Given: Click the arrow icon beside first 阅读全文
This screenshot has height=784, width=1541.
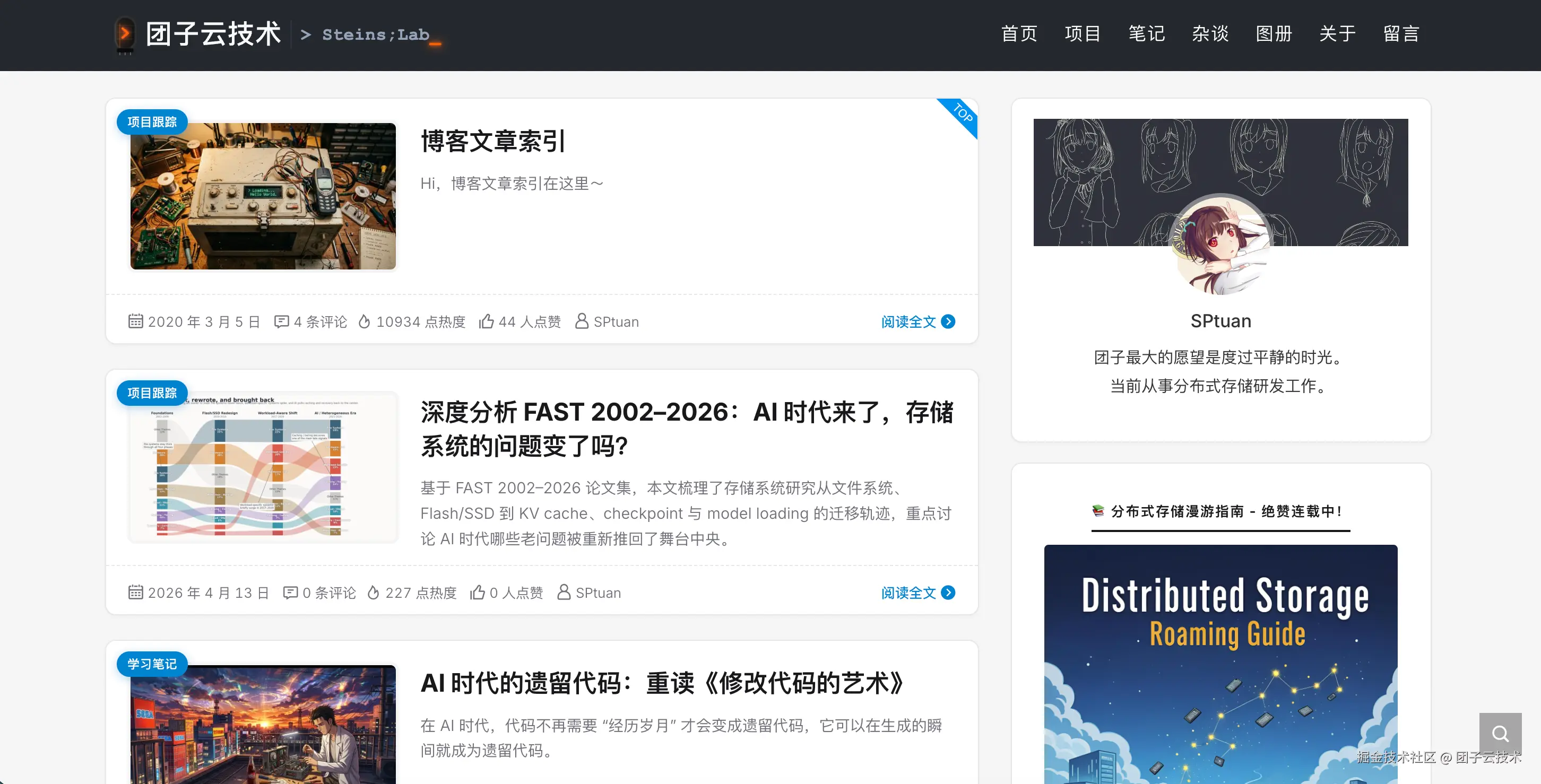Looking at the screenshot, I should (x=948, y=322).
